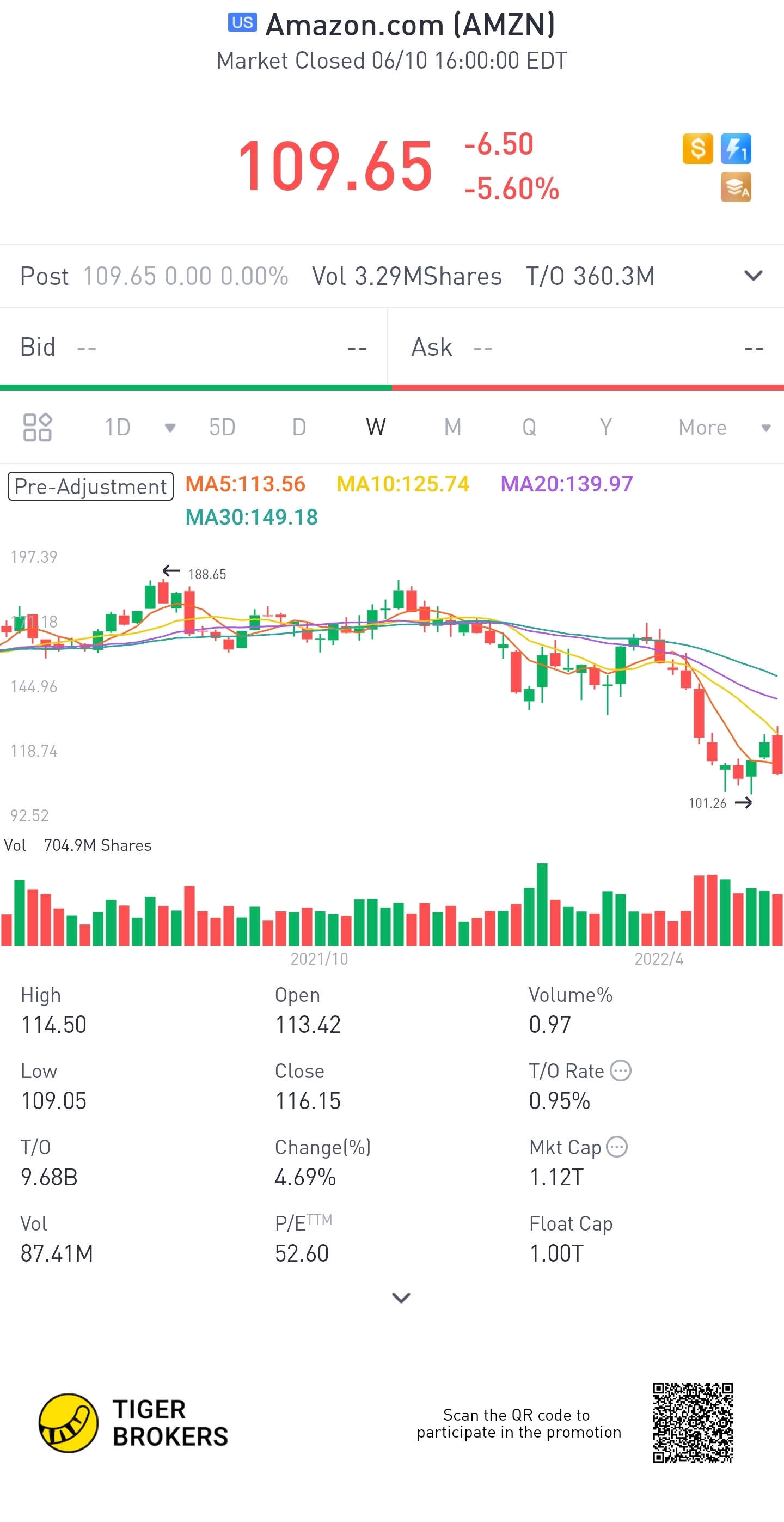Tap the post-market T/O 360.3M value
784x1522 pixels.
click(x=590, y=276)
